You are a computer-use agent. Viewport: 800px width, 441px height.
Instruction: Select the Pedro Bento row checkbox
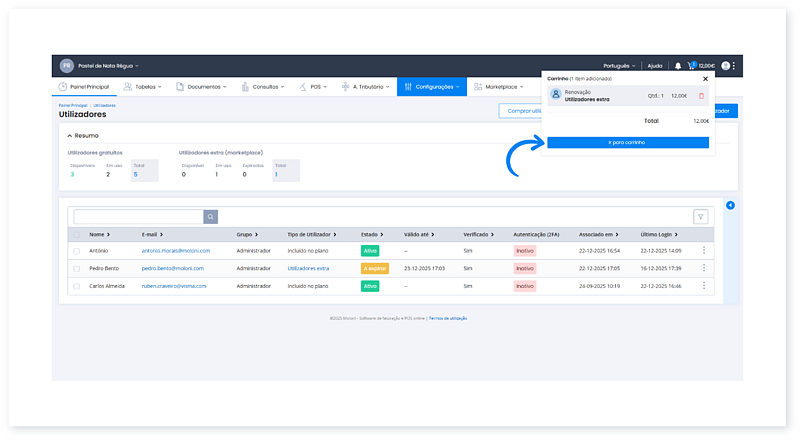pyautogui.click(x=77, y=269)
